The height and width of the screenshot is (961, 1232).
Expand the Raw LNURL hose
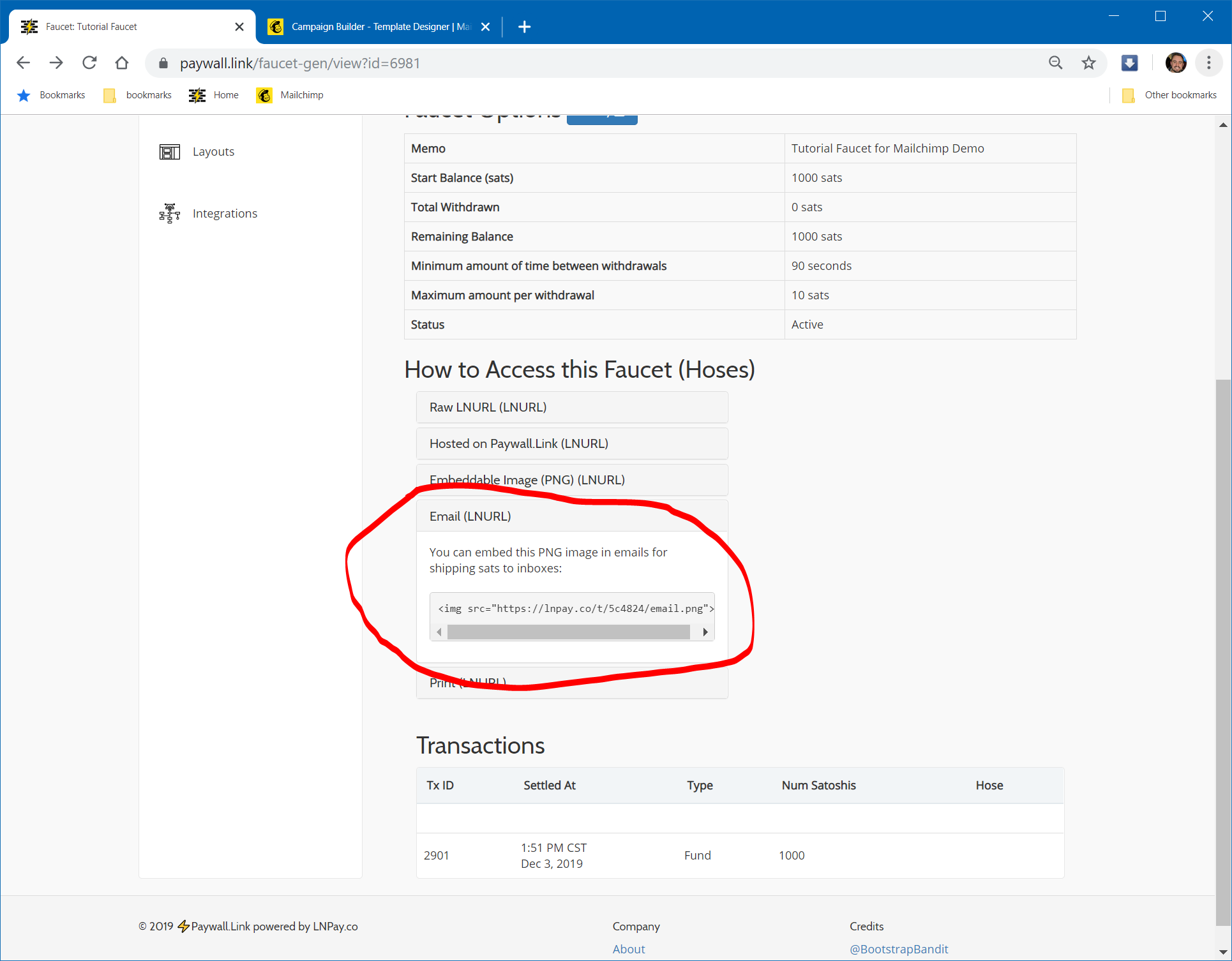[572, 407]
